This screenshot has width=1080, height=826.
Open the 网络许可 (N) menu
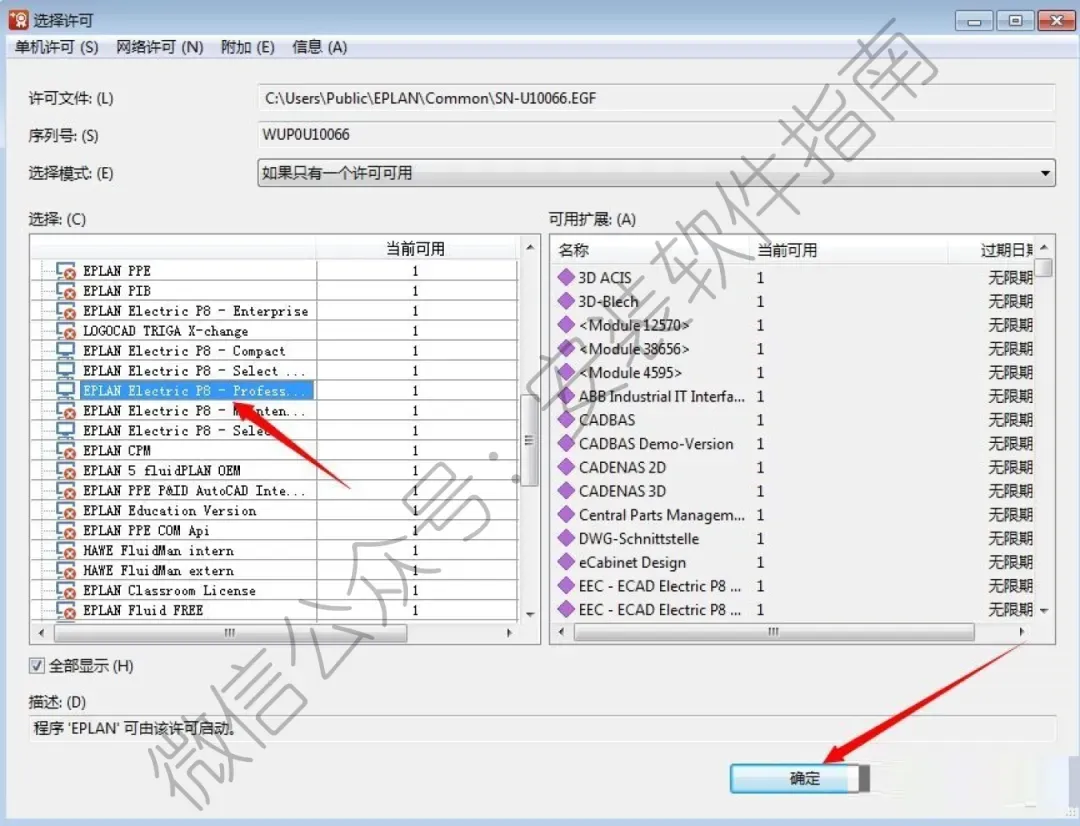(x=160, y=47)
